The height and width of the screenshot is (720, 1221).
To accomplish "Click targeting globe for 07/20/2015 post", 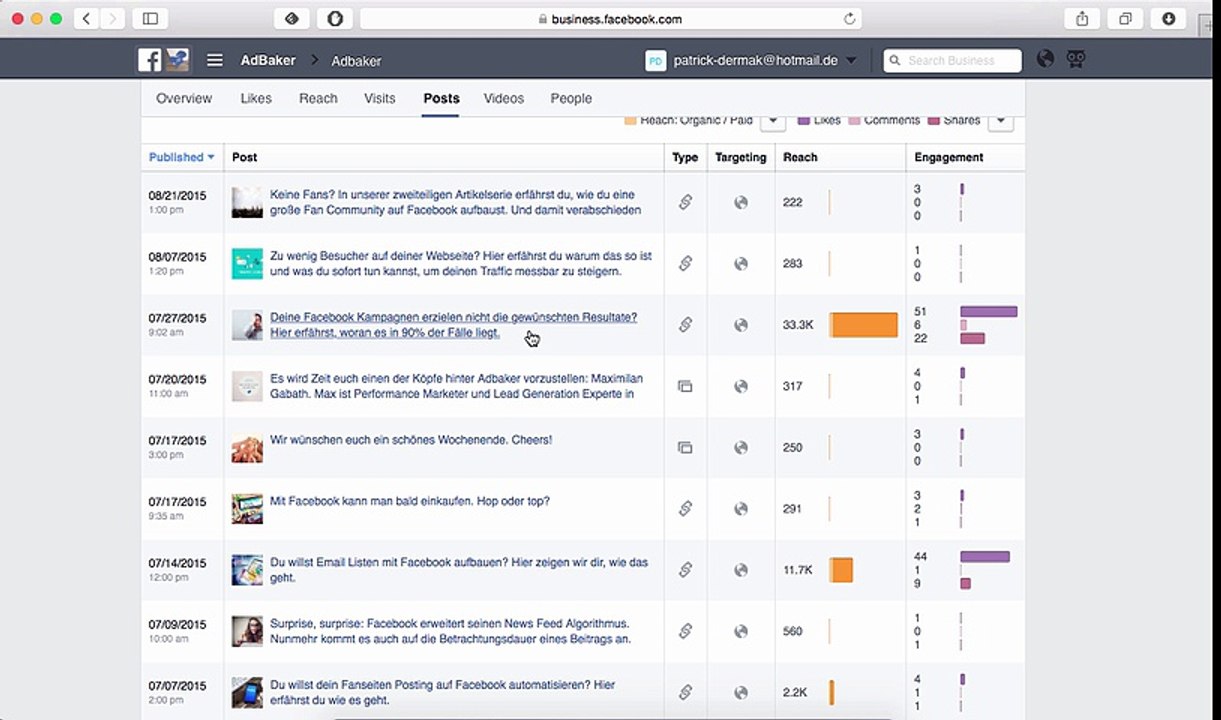I will click(x=741, y=386).
